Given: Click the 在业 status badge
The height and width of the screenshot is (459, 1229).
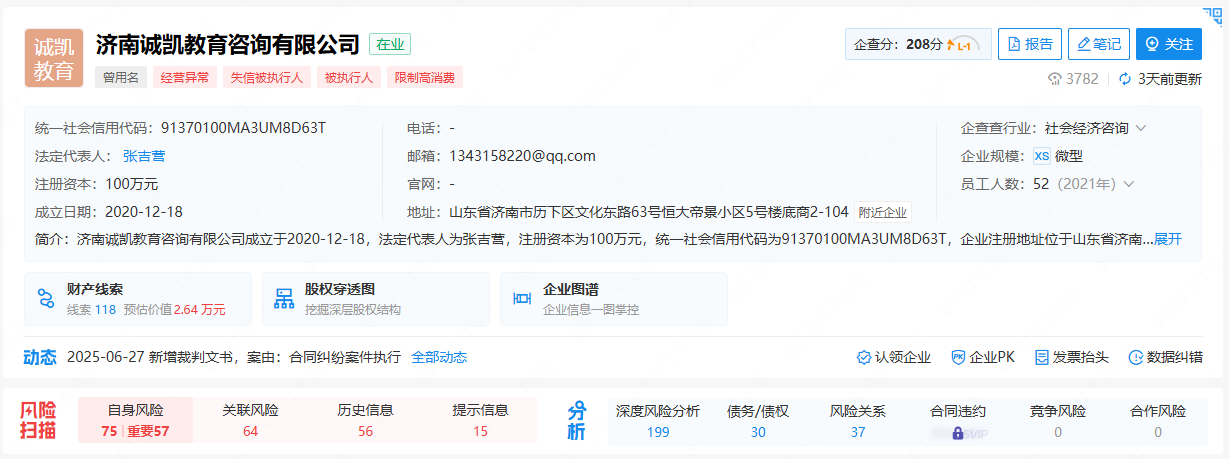Looking at the screenshot, I should click(x=390, y=44).
